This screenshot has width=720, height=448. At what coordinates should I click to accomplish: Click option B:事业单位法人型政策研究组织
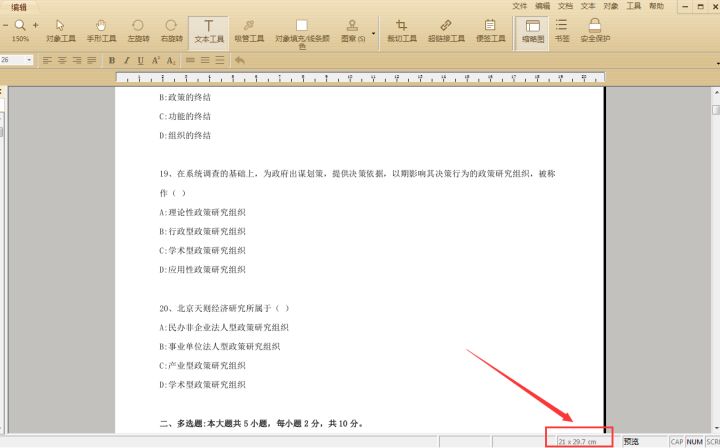(x=220, y=347)
